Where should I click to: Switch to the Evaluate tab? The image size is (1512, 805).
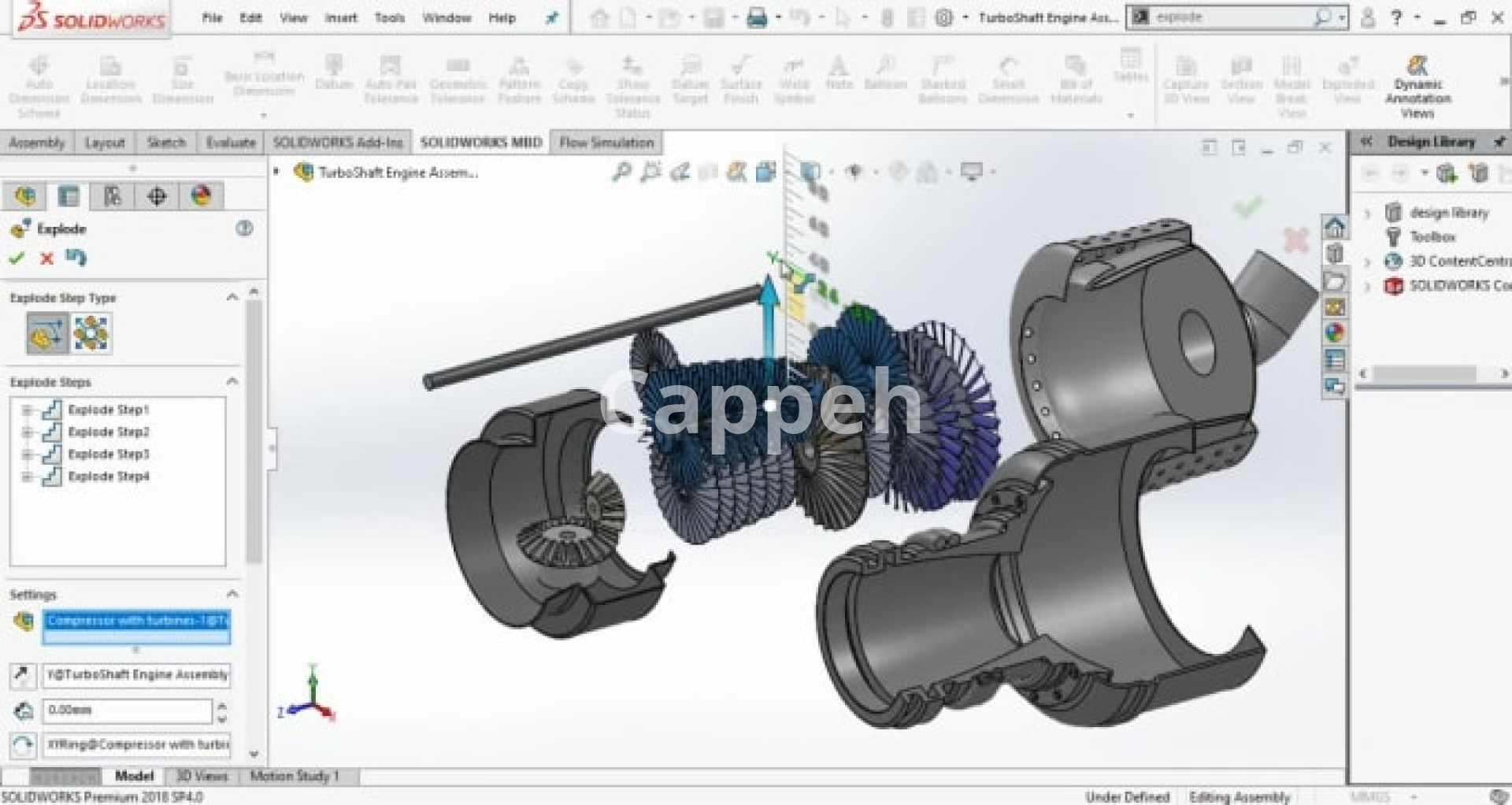(x=230, y=143)
